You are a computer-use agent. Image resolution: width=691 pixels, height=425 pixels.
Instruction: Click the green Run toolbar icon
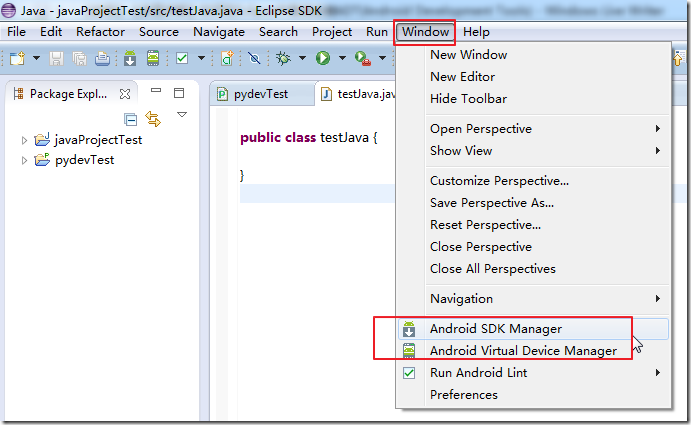coord(323,58)
